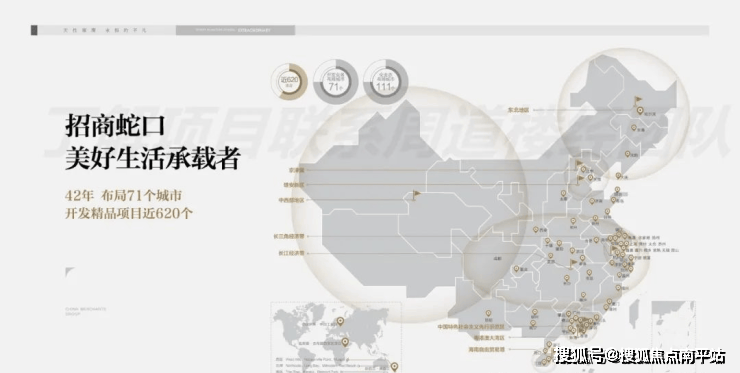Viewport: 740px width, 373px height.
Task: Click the 长三角经济带 label
Action: [x=289, y=237]
